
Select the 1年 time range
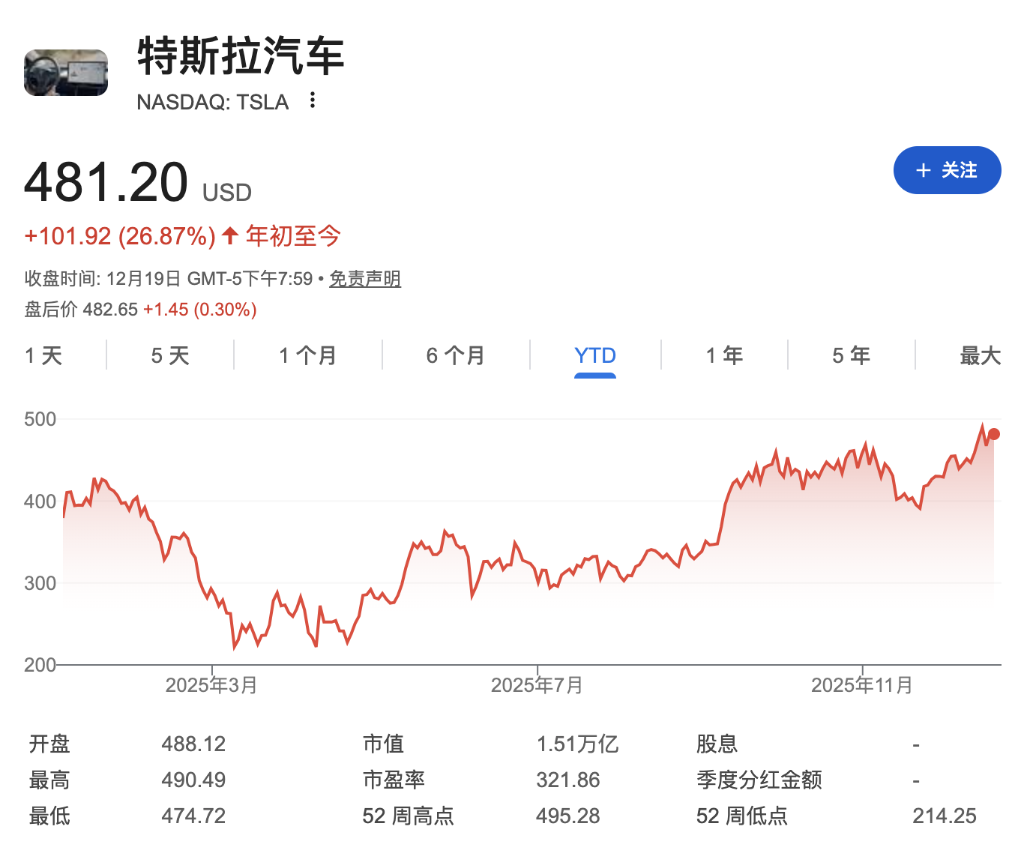(724, 355)
